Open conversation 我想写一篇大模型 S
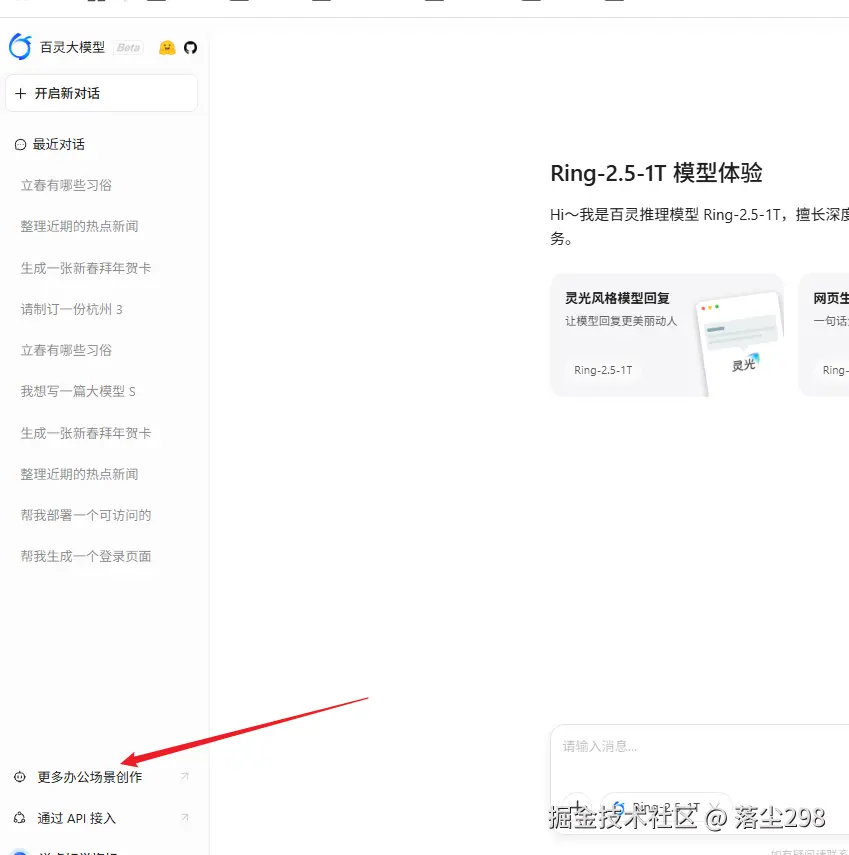This screenshot has width=849, height=855. tap(78, 392)
